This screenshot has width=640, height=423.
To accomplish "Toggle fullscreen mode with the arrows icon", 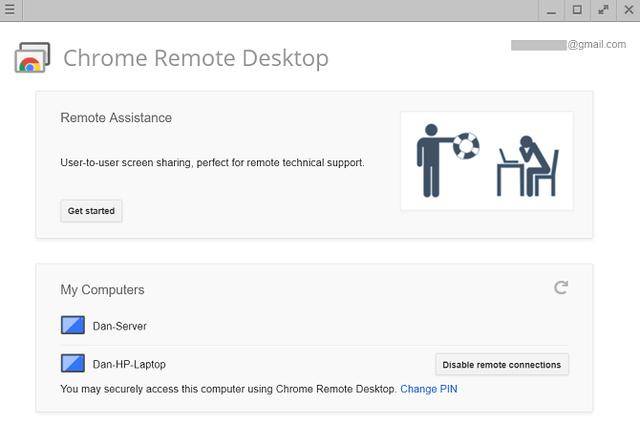I will coord(603,10).
